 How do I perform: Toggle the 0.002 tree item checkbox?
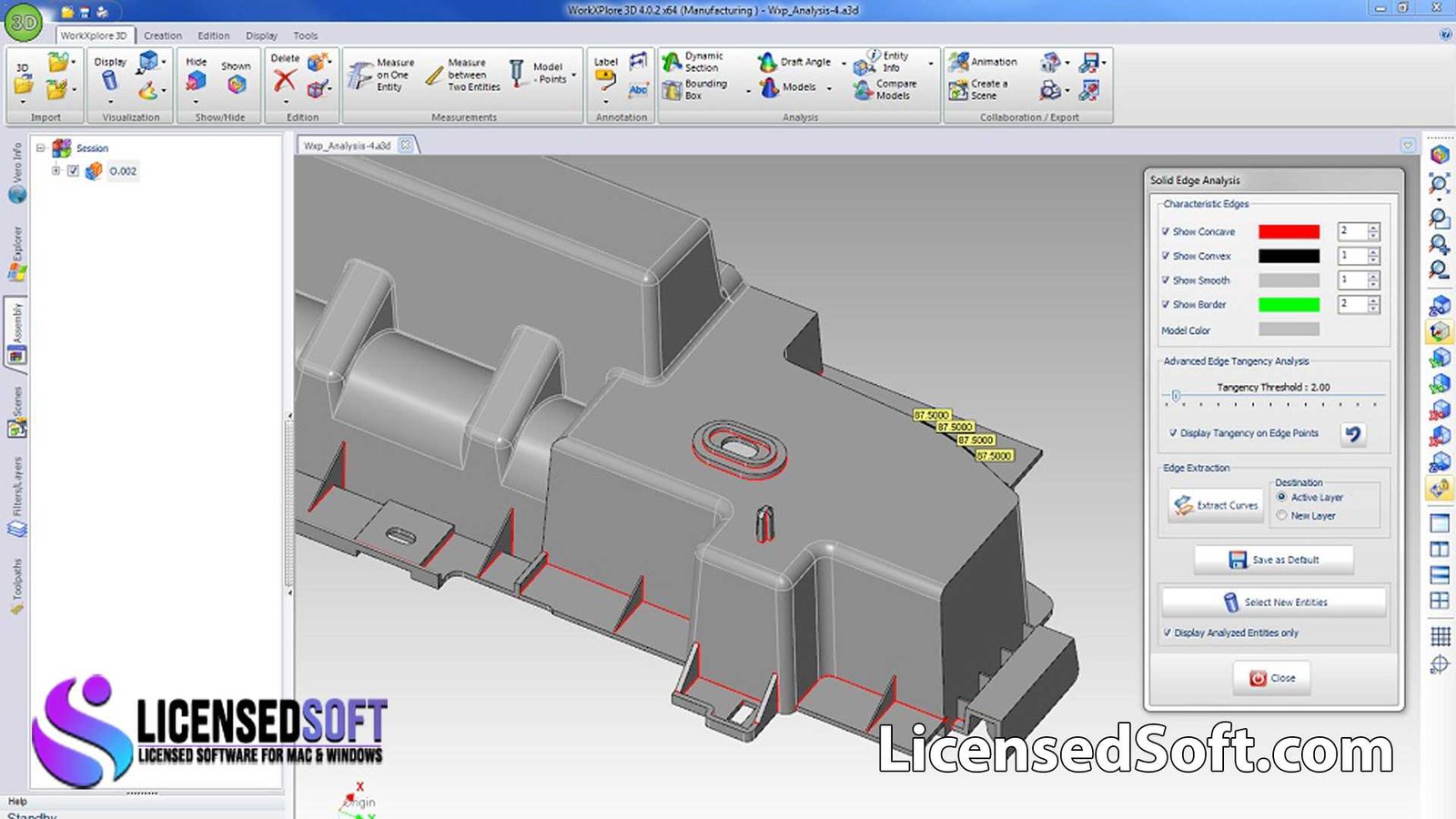[74, 170]
